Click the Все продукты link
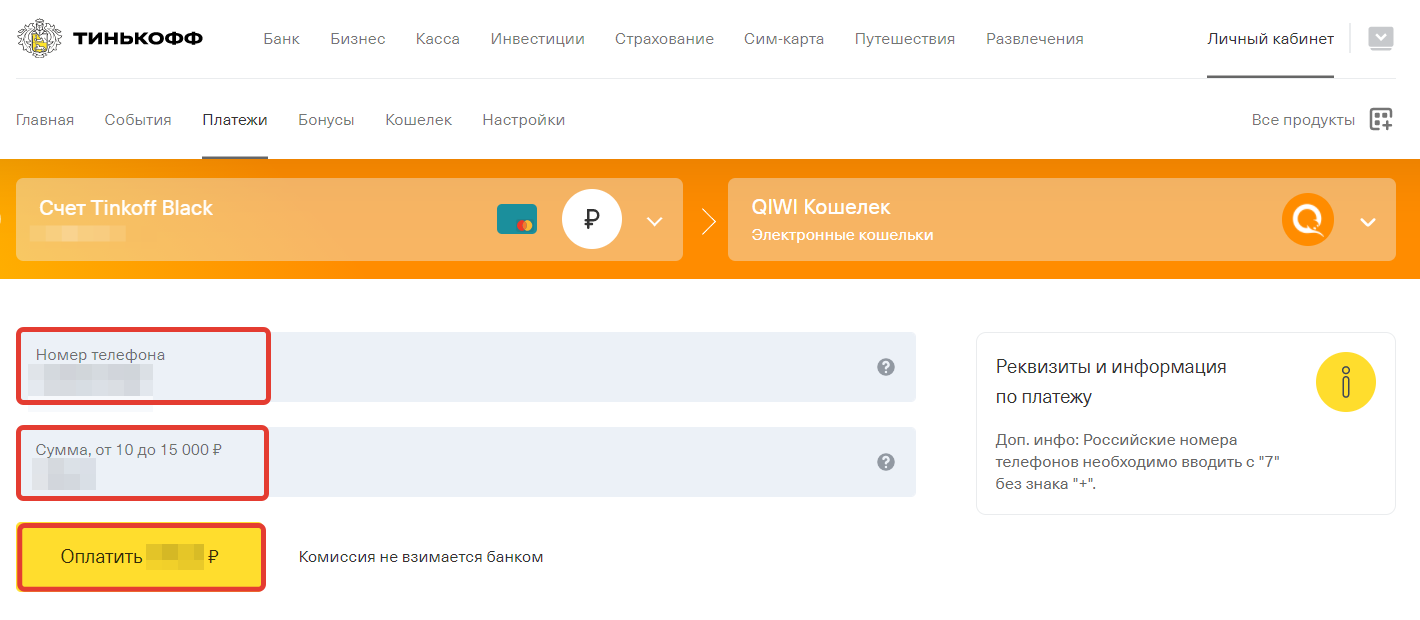The width and height of the screenshot is (1420, 620). tap(1303, 120)
